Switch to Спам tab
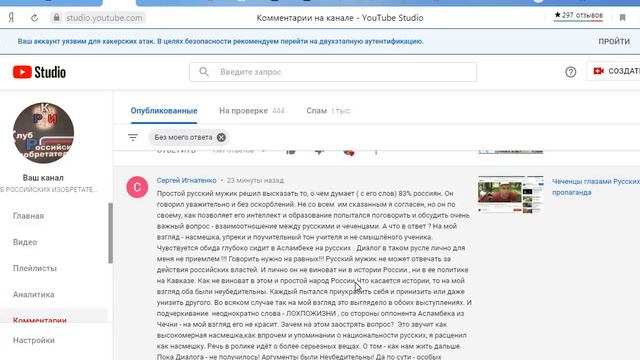This screenshot has height=360, width=640. pyautogui.click(x=328, y=111)
